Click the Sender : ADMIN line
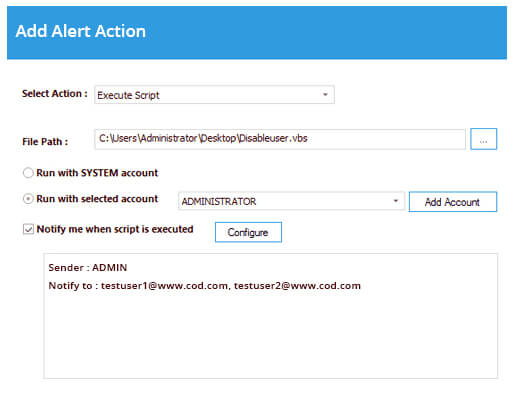This screenshot has width=515, height=402. [x=88, y=268]
